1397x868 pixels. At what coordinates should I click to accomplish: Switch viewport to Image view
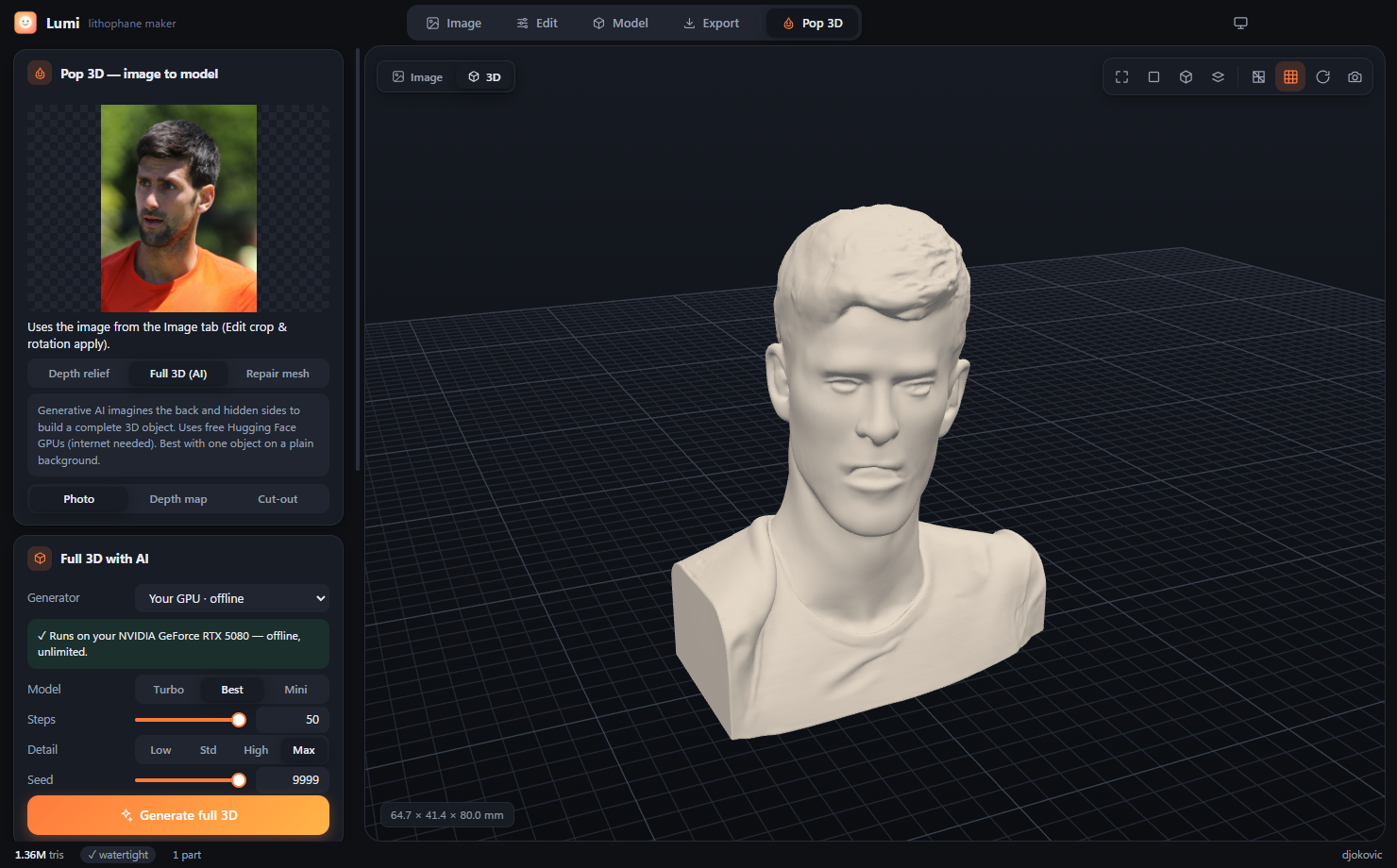[x=417, y=77]
